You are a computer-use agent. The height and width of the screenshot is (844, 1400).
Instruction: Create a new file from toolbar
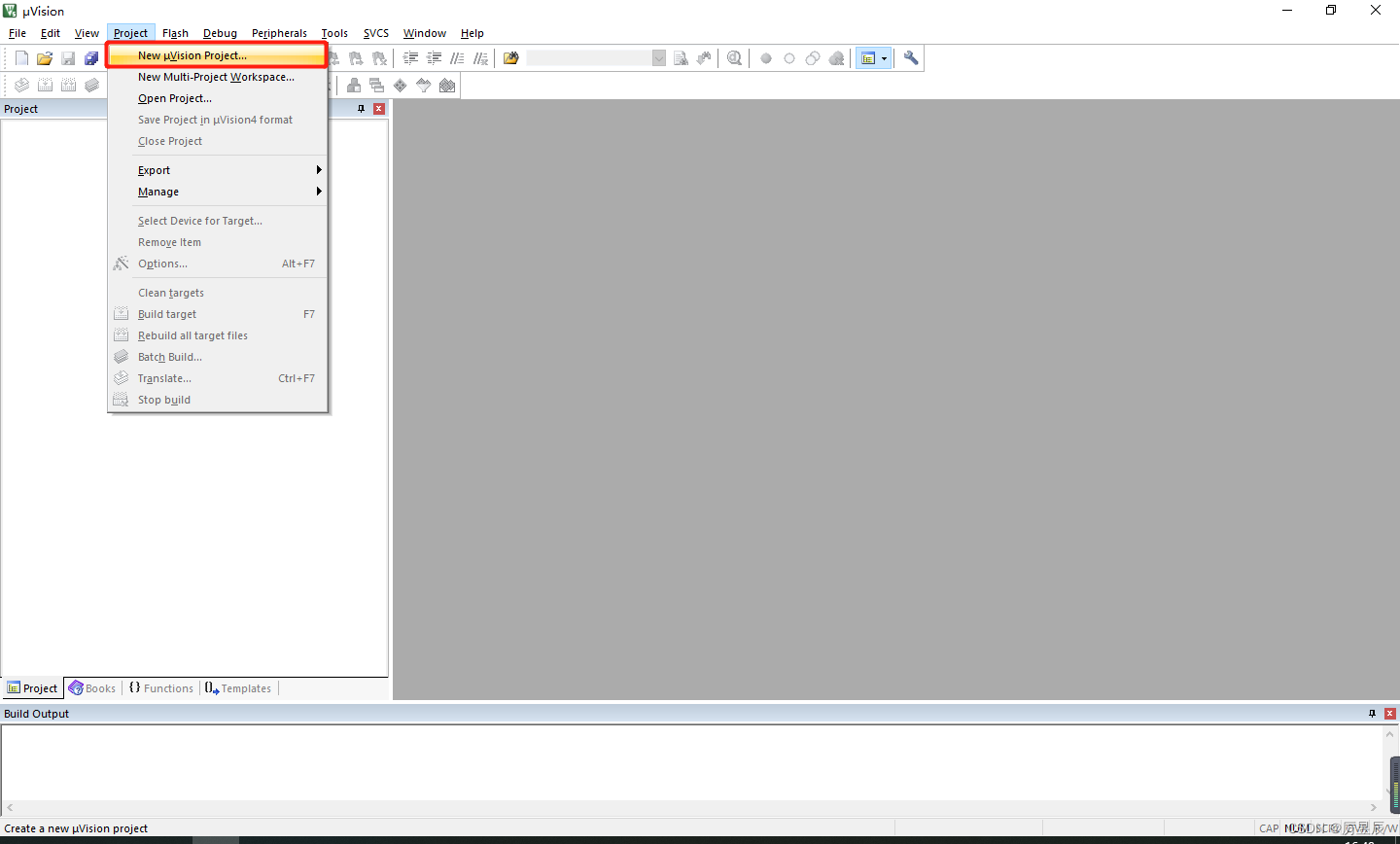21,58
